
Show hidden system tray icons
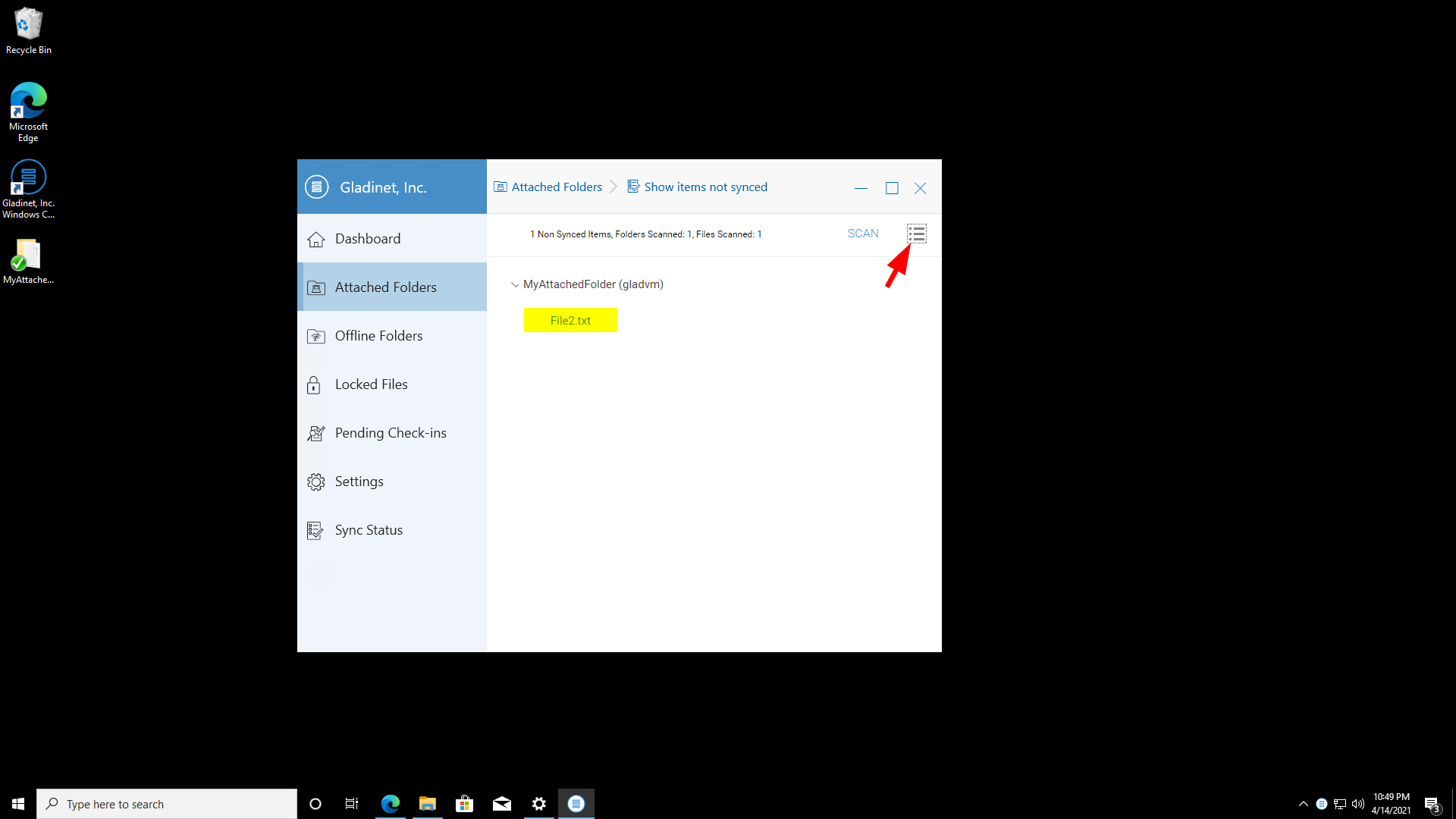tap(1304, 804)
